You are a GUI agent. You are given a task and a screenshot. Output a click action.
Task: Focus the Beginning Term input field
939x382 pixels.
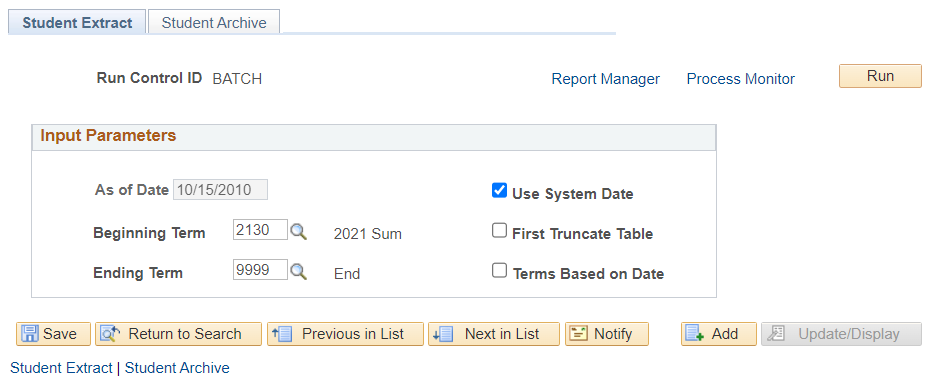click(261, 230)
